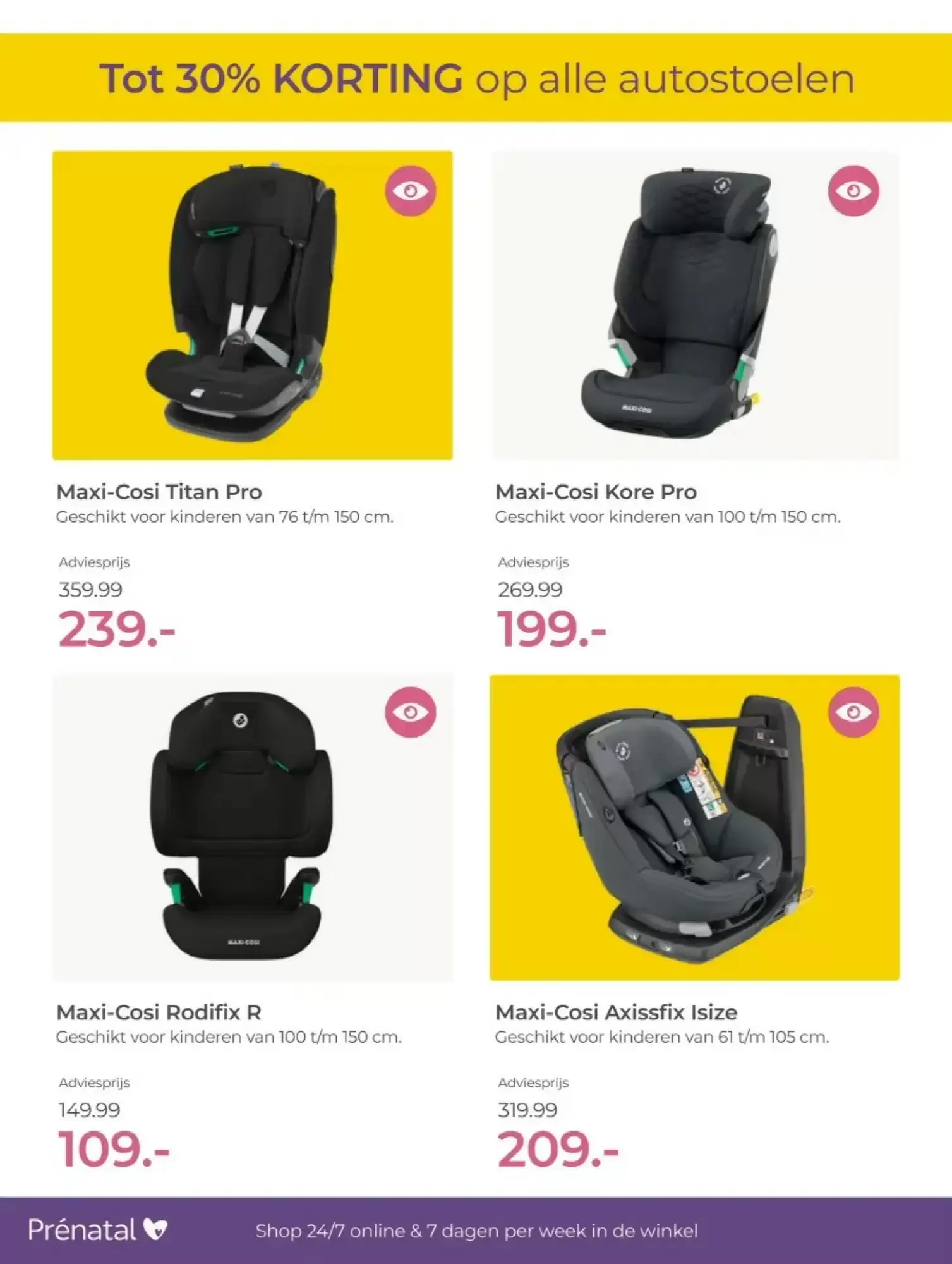The height and width of the screenshot is (1264, 952).
Task: Click the 199.- sale price
Action: point(551,629)
